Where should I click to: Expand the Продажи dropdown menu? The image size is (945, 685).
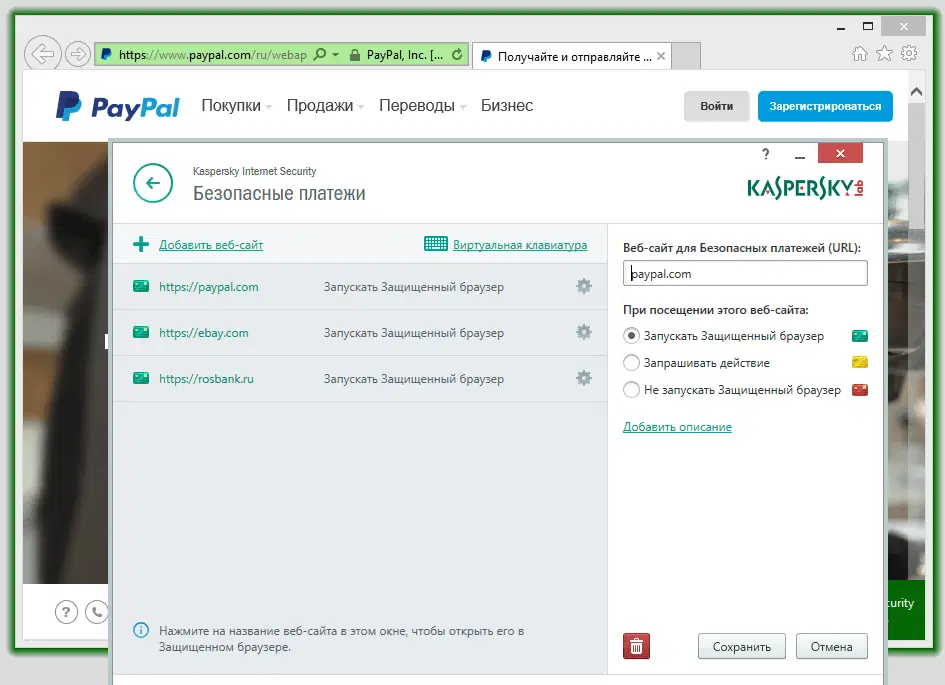pos(321,104)
